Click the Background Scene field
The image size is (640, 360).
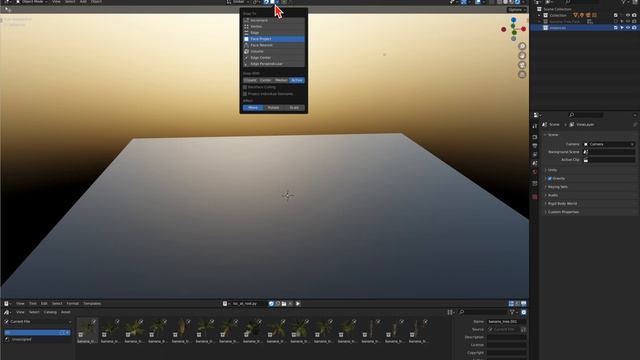609,152
